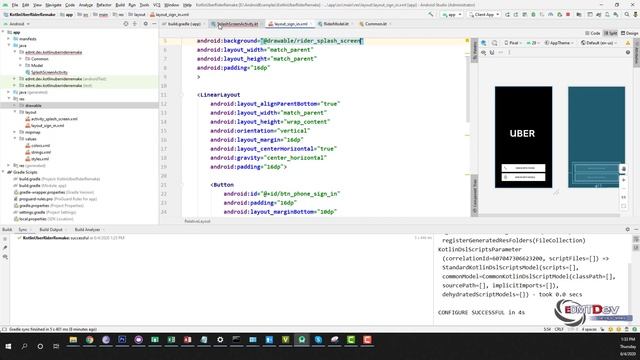Open the Navigate menu
The width and height of the screenshot is (640, 360).
click(x=53, y=5)
